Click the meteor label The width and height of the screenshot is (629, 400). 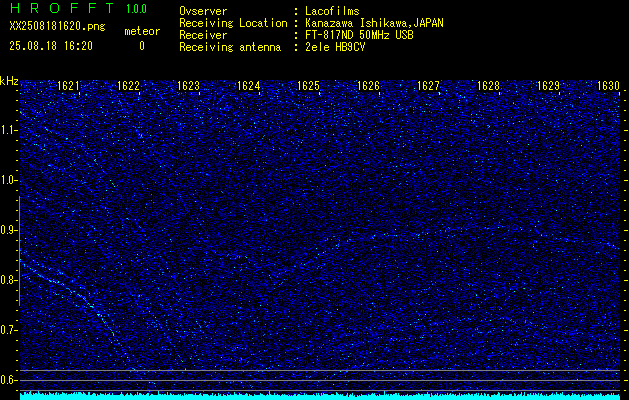[x=142, y=31]
